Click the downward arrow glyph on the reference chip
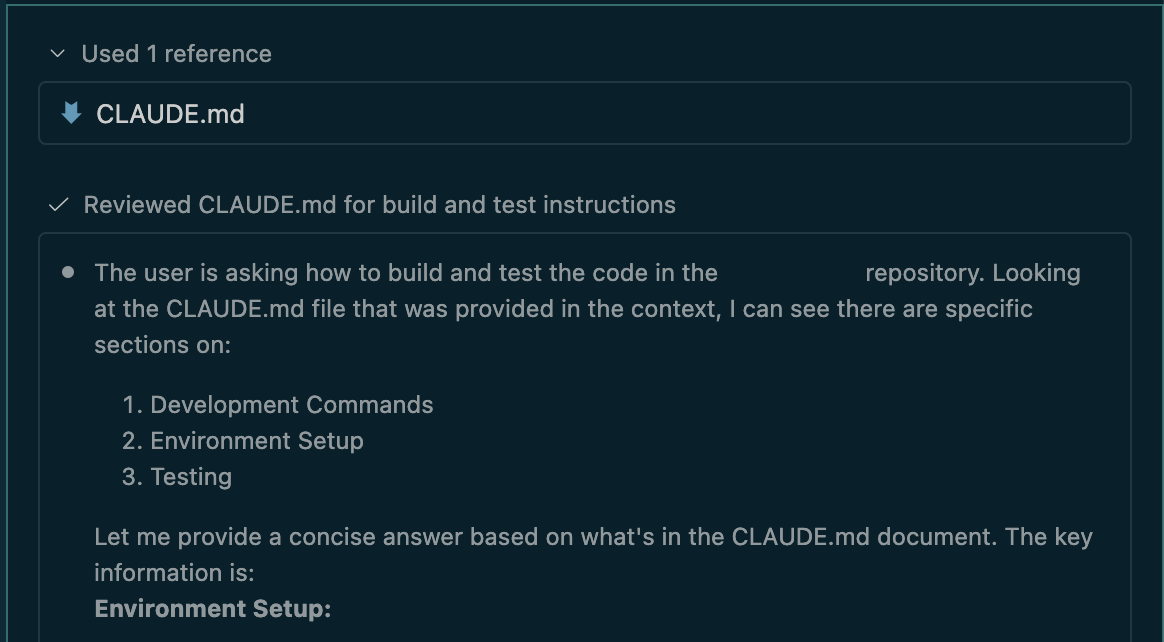Viewport: 1164px width, 642px height. point(68,113)
